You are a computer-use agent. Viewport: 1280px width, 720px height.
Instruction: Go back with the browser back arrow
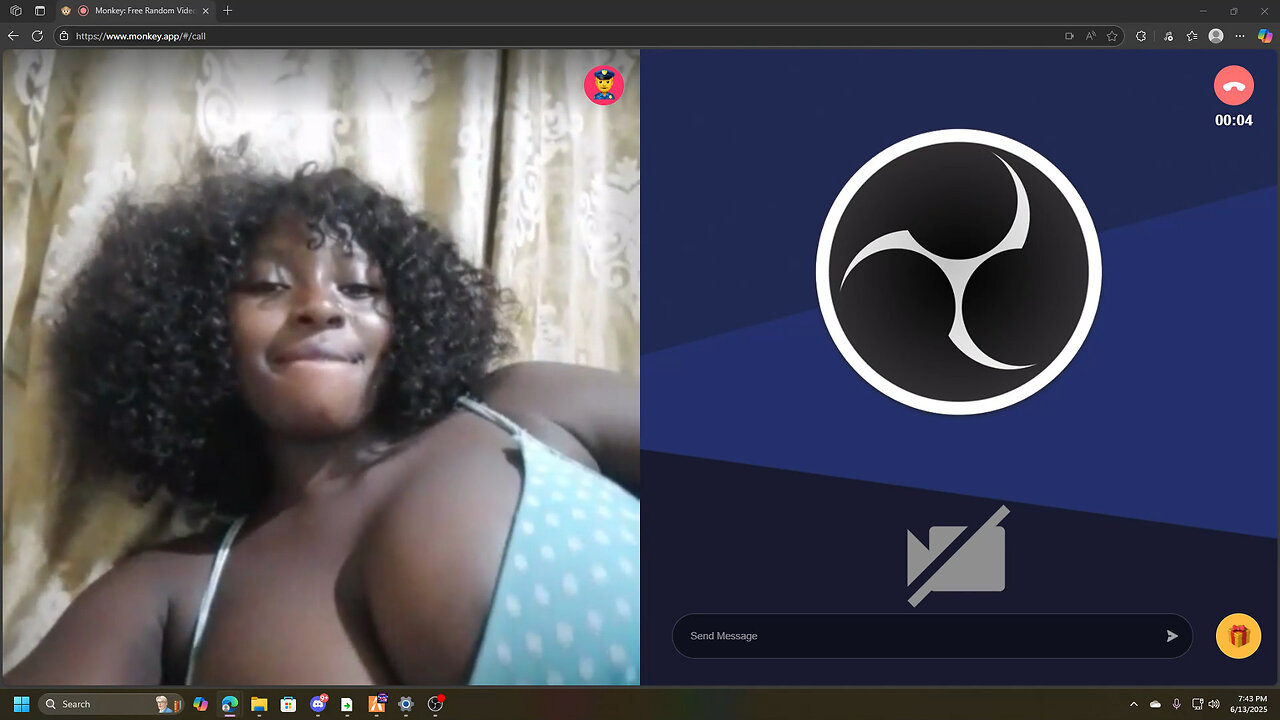[x=14, y=36]
